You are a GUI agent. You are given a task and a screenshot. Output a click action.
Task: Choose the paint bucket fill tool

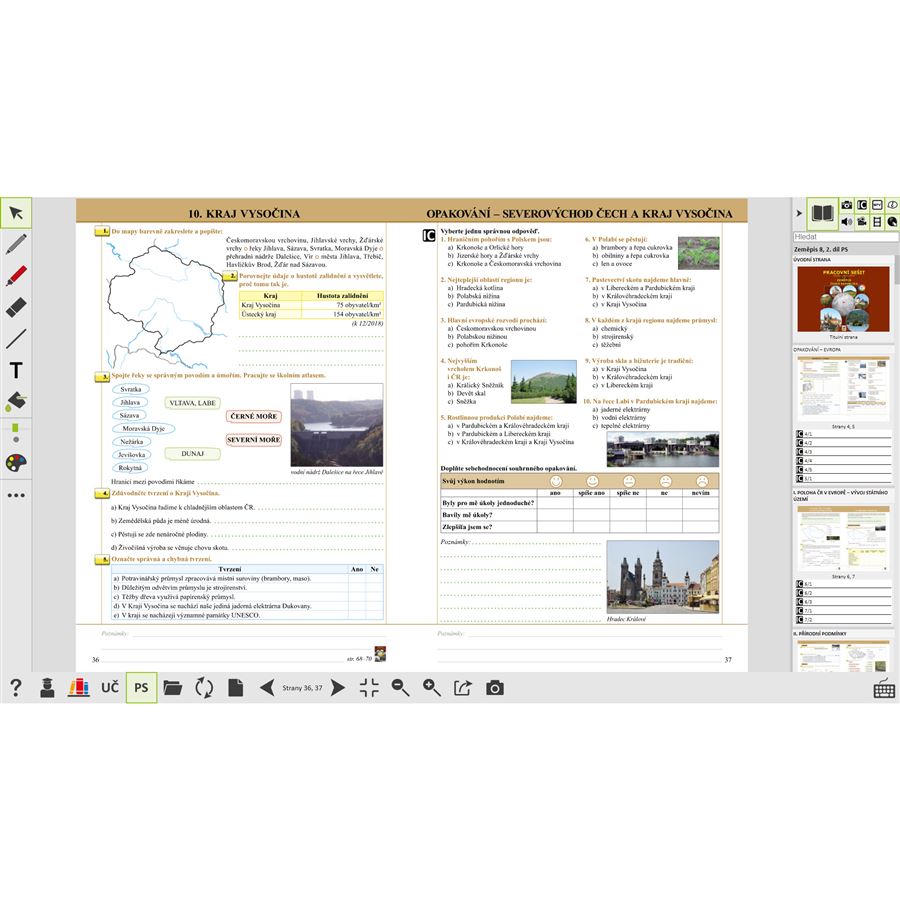tap(16, 402)
